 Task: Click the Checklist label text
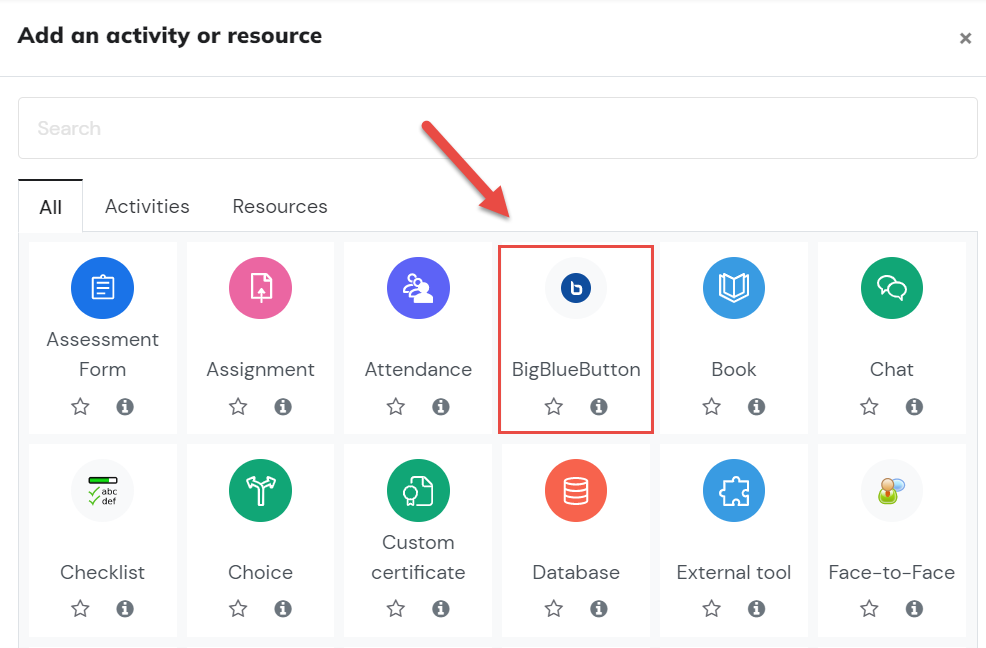pyautogui.click(x=102, y=573)
